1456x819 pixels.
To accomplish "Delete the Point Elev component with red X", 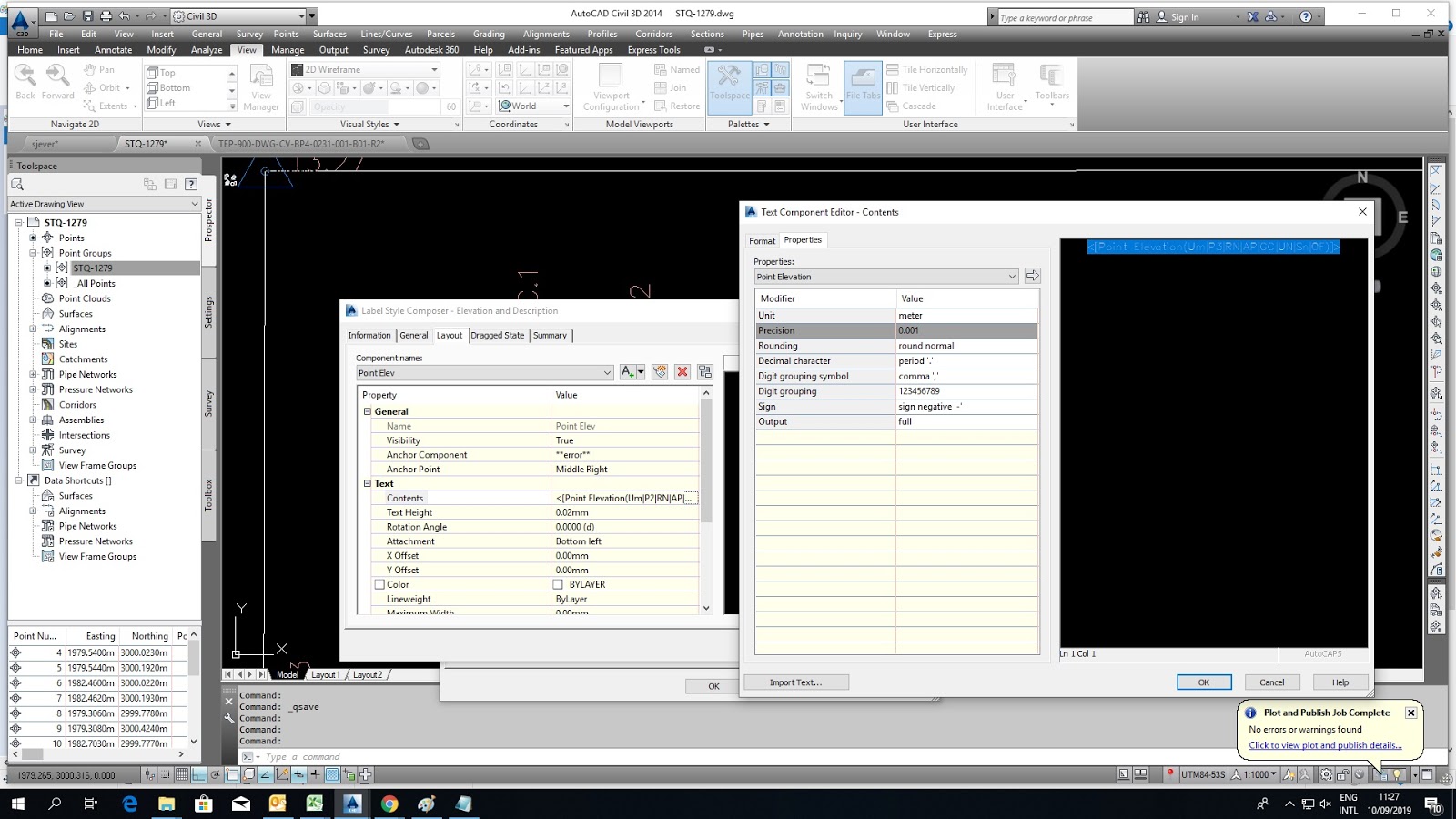I will (x=683, y=372).
